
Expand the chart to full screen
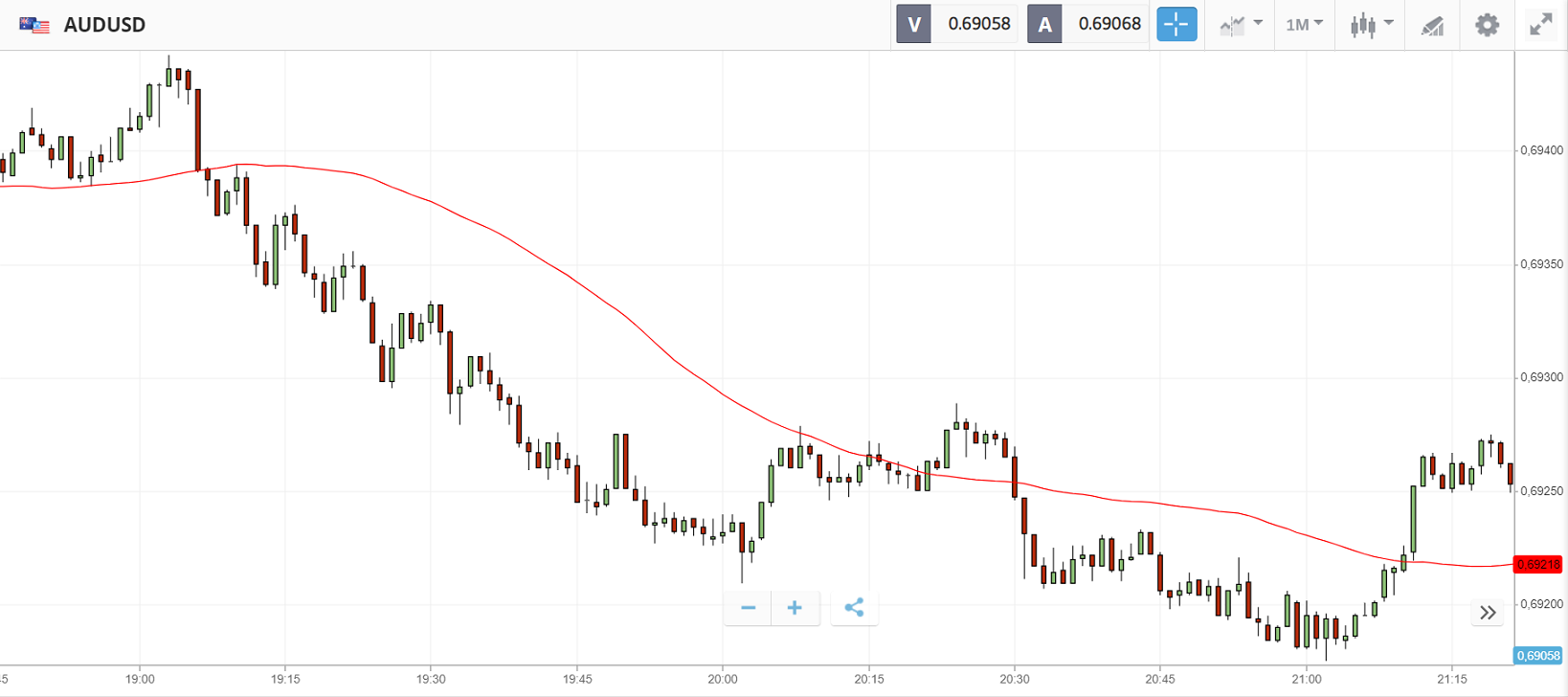click(1540, 25)
